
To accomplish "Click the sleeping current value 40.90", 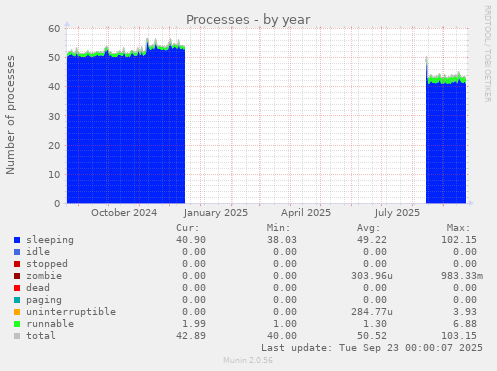I will [x=191, y=240].
